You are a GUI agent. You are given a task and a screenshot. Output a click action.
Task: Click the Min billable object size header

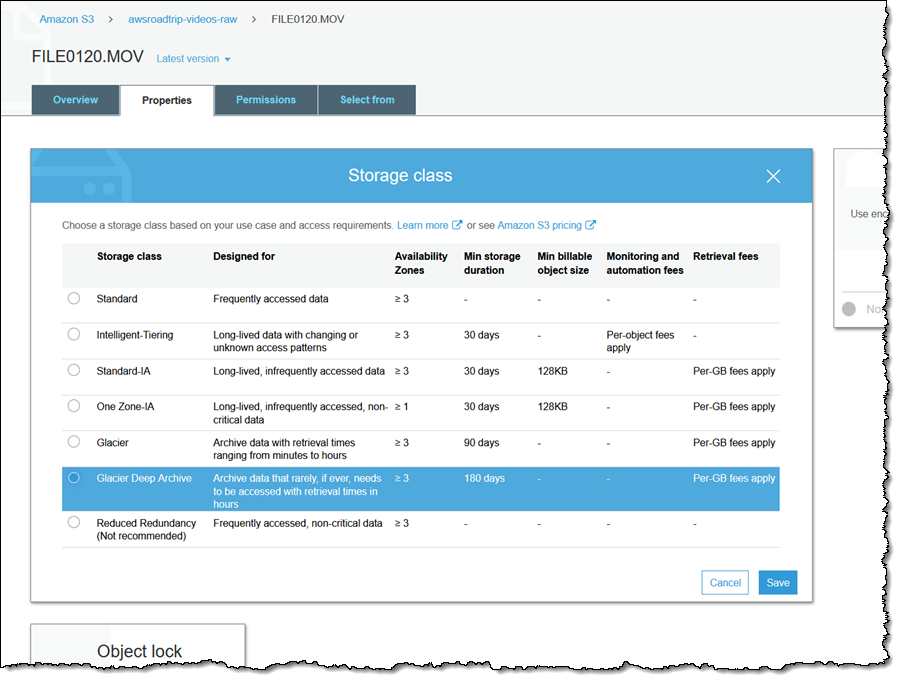[x=565, y=263]
